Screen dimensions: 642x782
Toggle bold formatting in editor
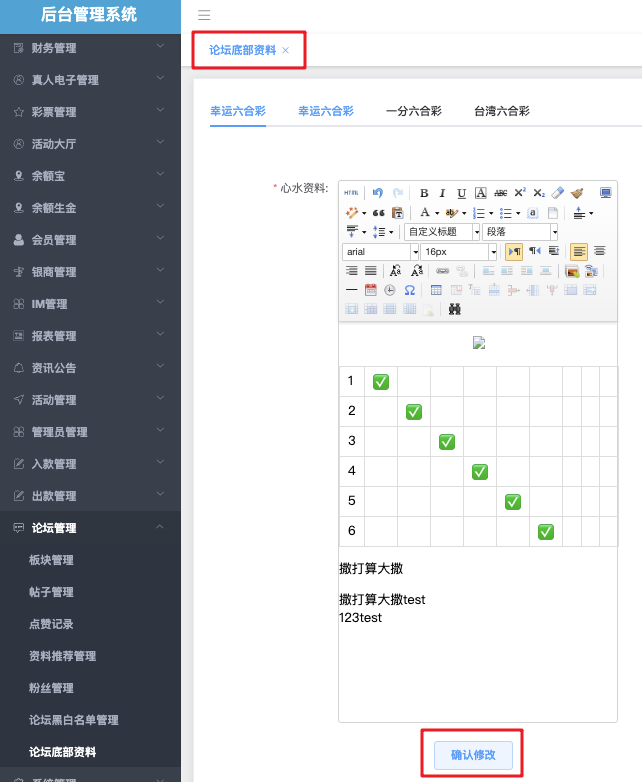click(424, 193)
